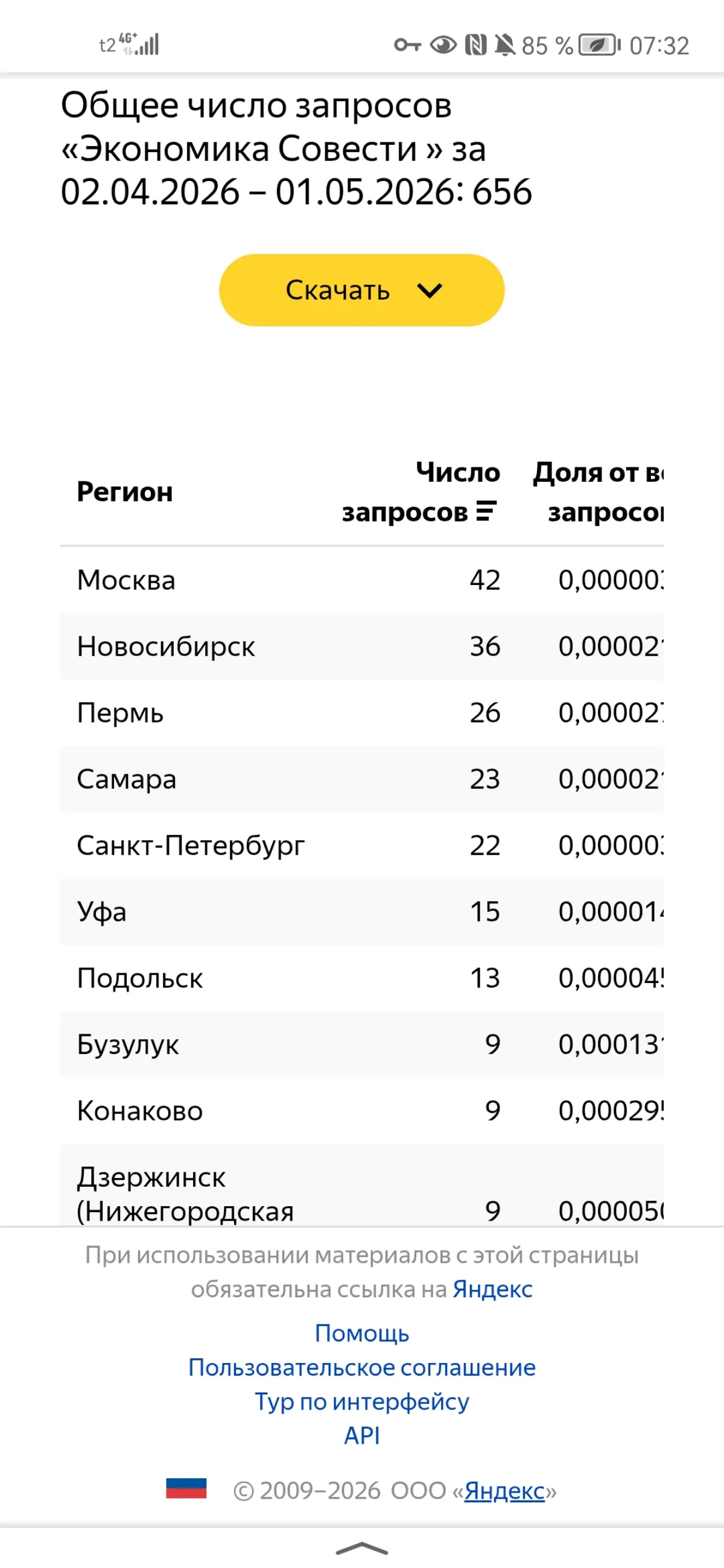Sort by the Регион column header

(x=125, y=492)
